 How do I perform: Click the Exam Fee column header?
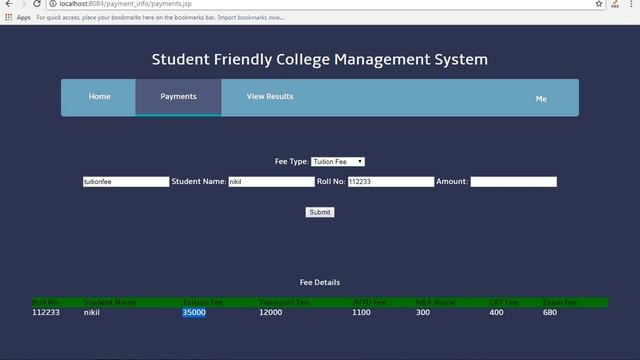click(x=560, y=302)
